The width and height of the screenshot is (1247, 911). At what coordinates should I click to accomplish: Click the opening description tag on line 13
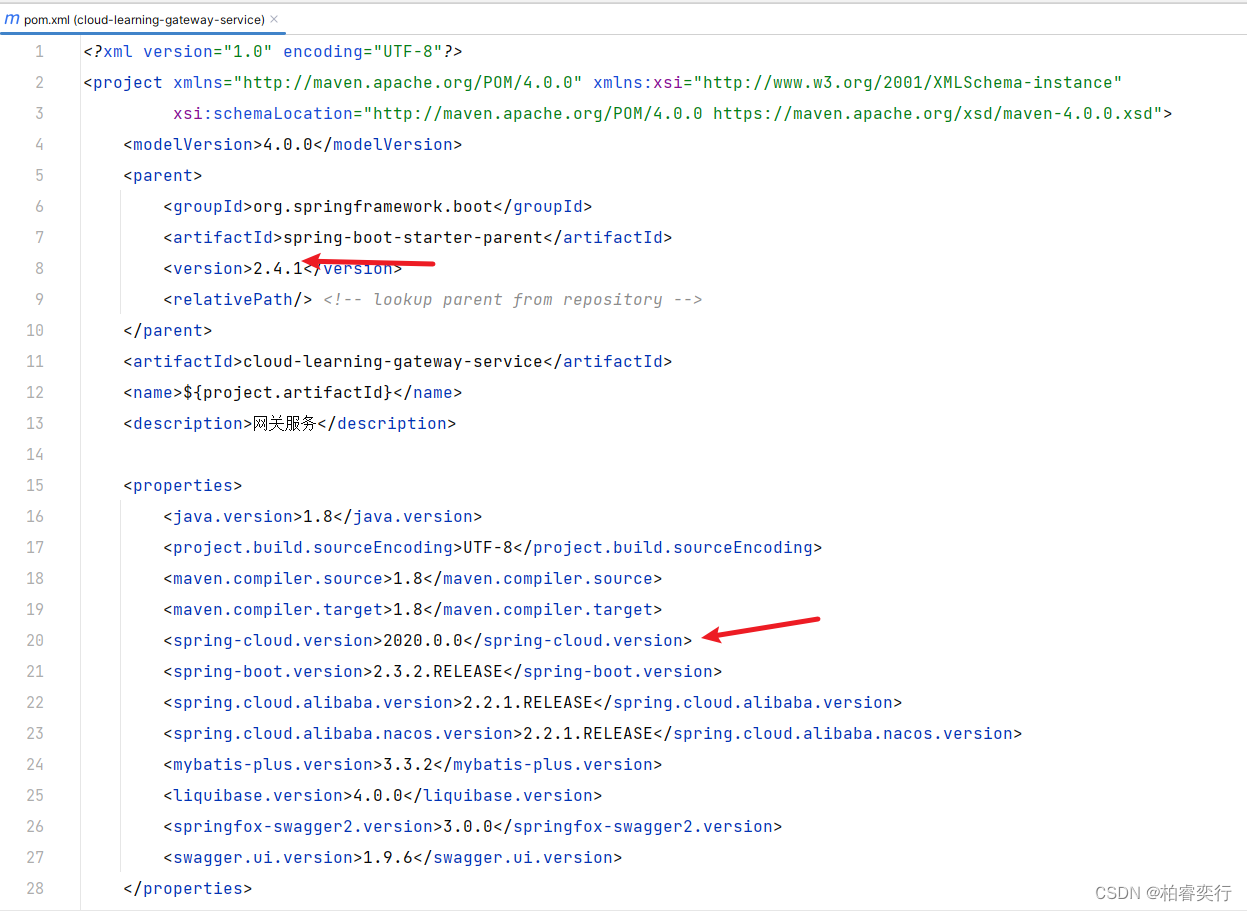pyautogui.click(x=188, y=423)
